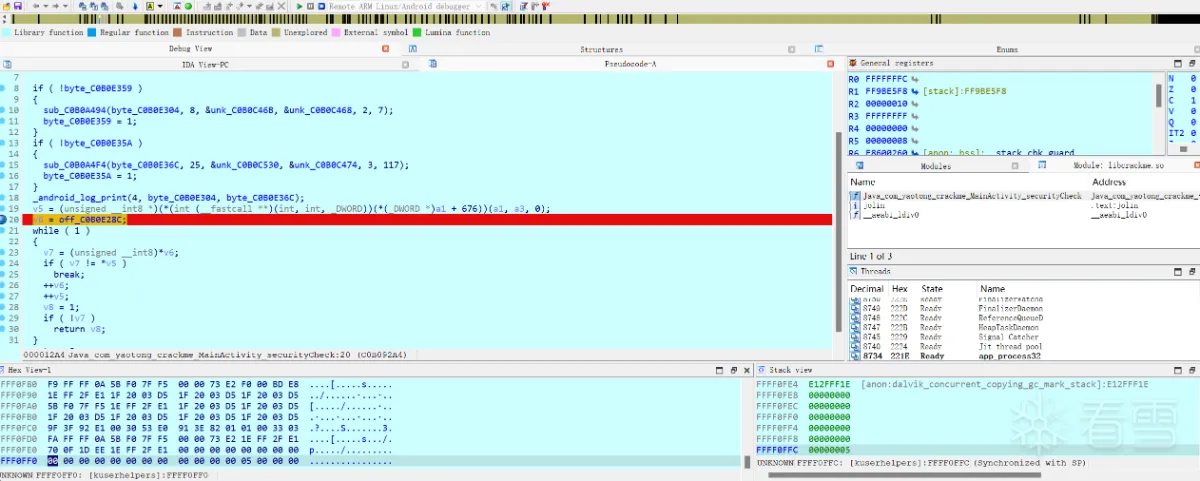1200x481 pixels.
Task: Click the State column header in Threads
Action: click(932, 289)
